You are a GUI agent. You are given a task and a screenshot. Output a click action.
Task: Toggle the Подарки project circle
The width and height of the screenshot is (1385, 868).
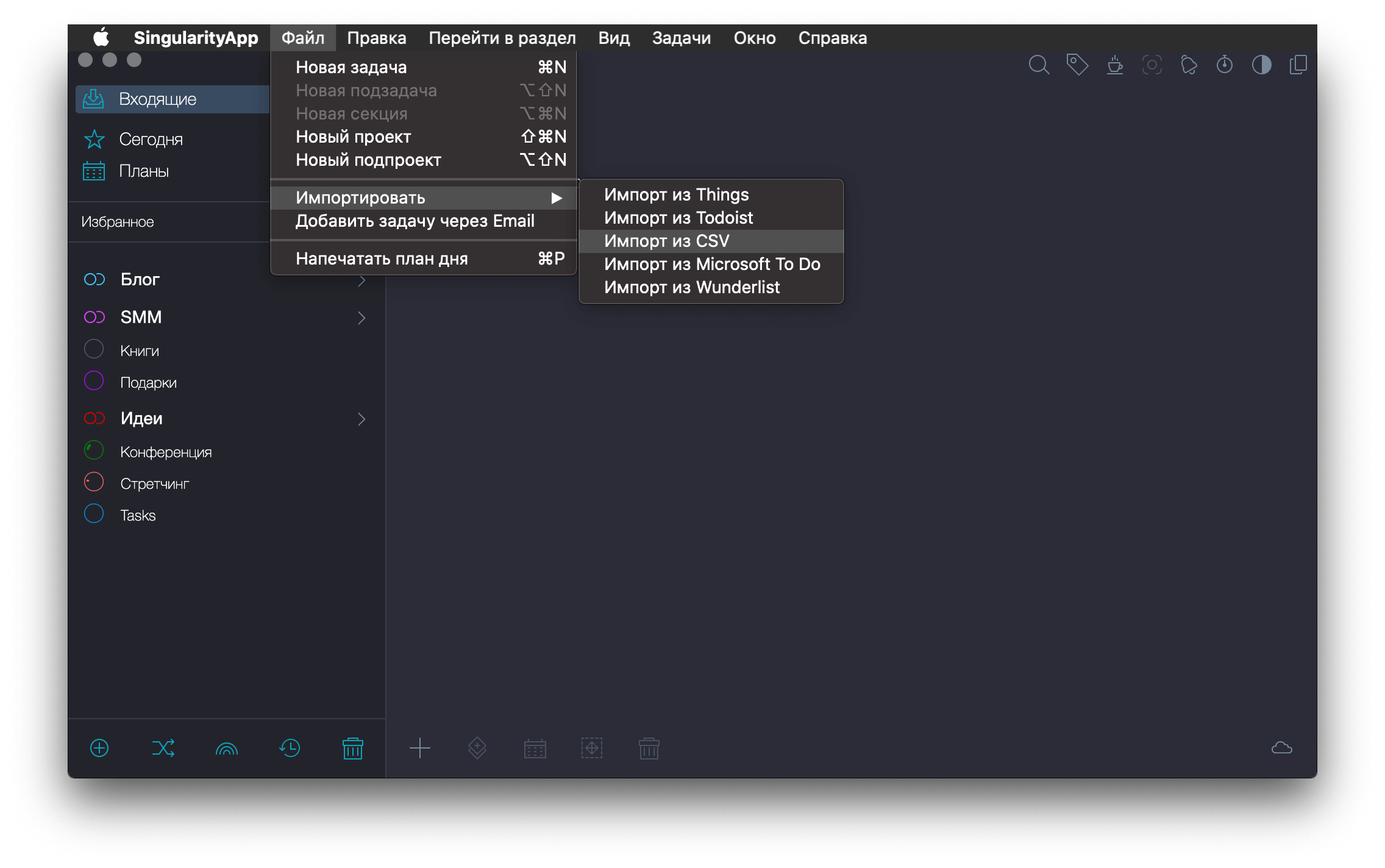tap(94, 381)
